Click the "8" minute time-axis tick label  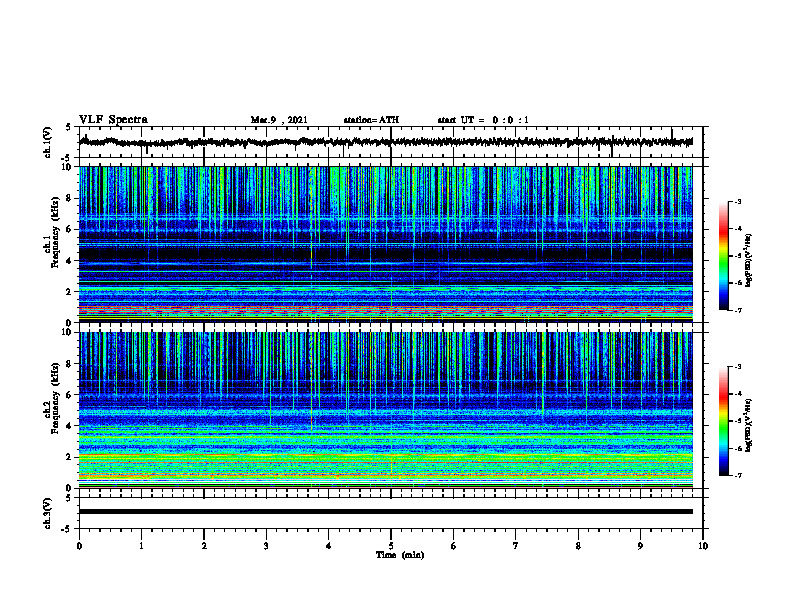[x=578, y=546]
